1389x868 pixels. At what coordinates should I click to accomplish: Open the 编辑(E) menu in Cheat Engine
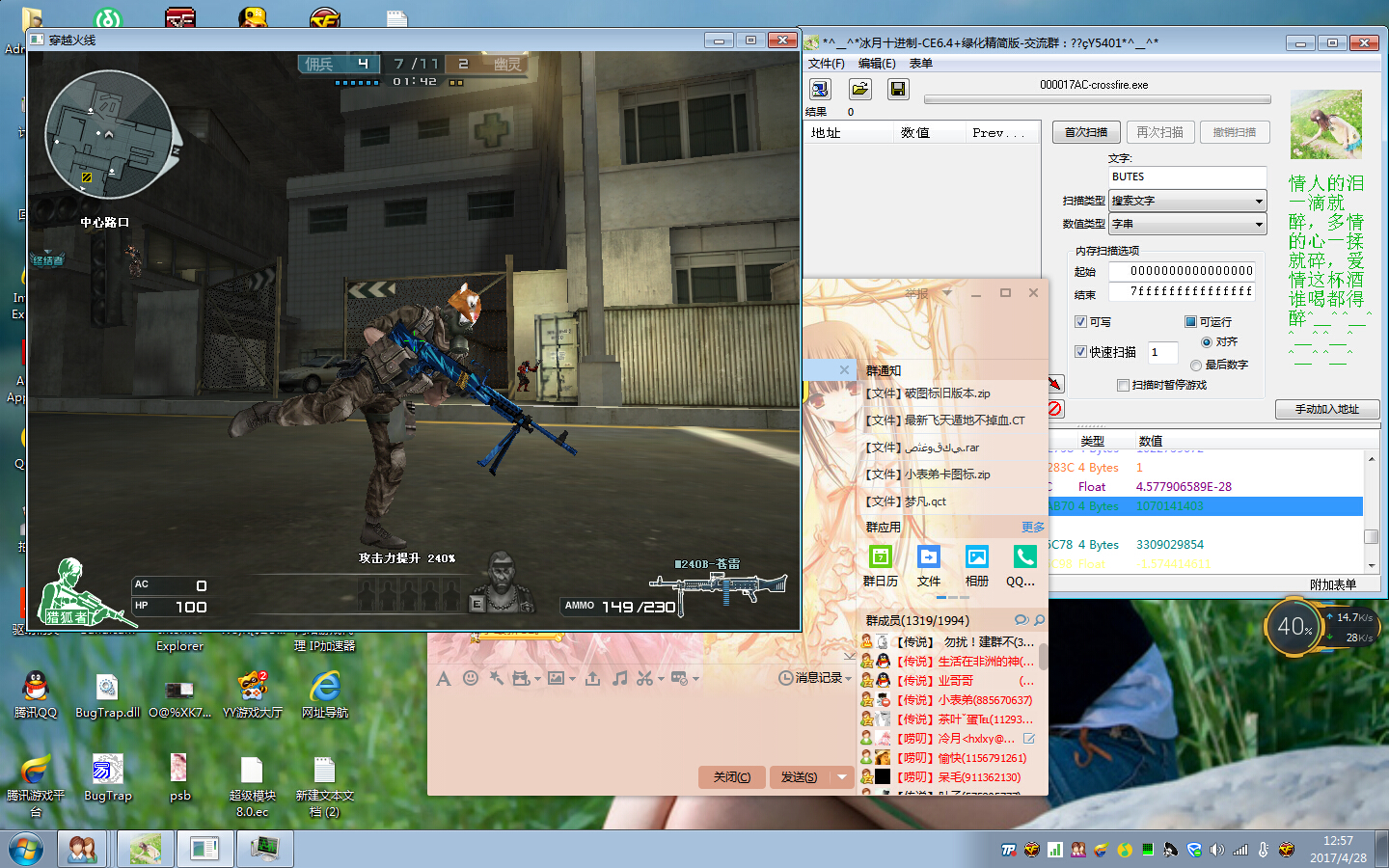(x=877, y=64)
